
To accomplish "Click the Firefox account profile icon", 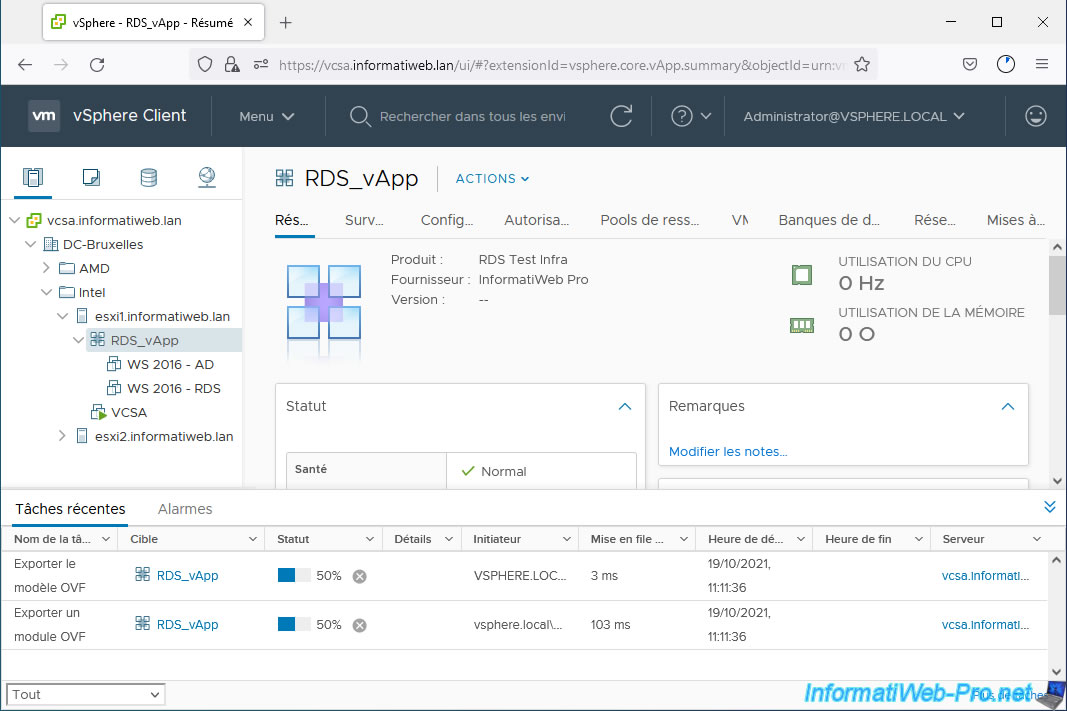I will [1006, 65].
